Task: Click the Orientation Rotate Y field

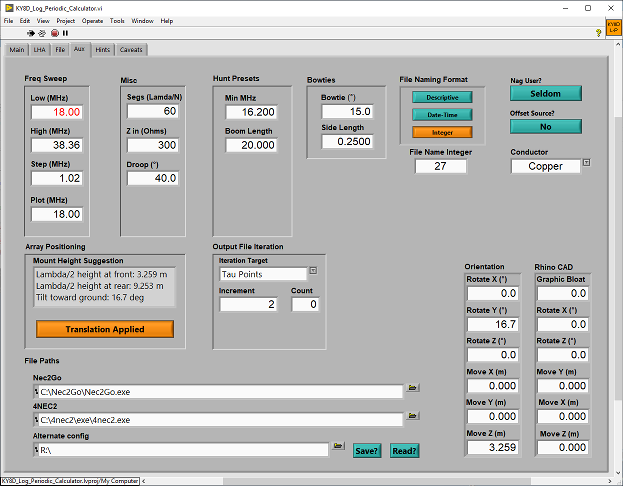Action: pos(493,324)
